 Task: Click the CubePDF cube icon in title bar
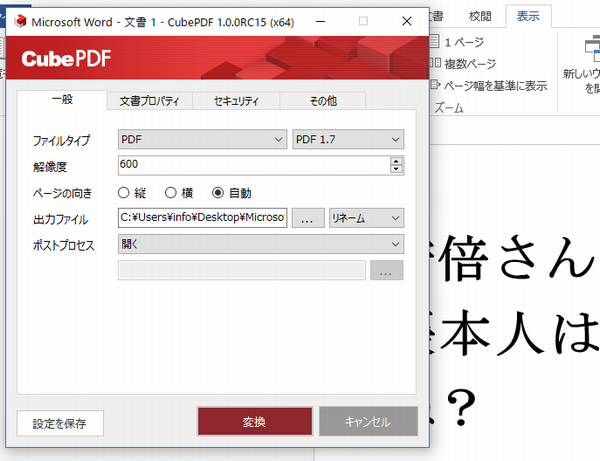[x=20, y=21]
